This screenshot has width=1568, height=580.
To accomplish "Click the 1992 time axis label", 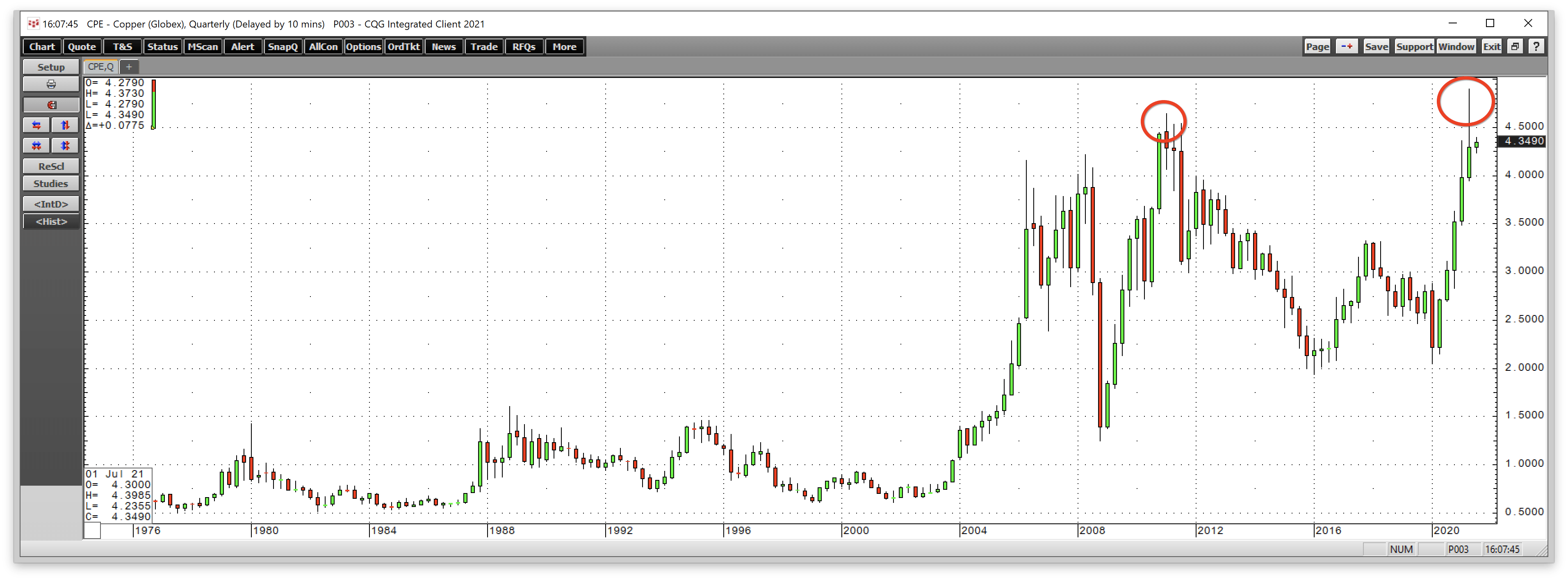I will click(x=620, y=530).
